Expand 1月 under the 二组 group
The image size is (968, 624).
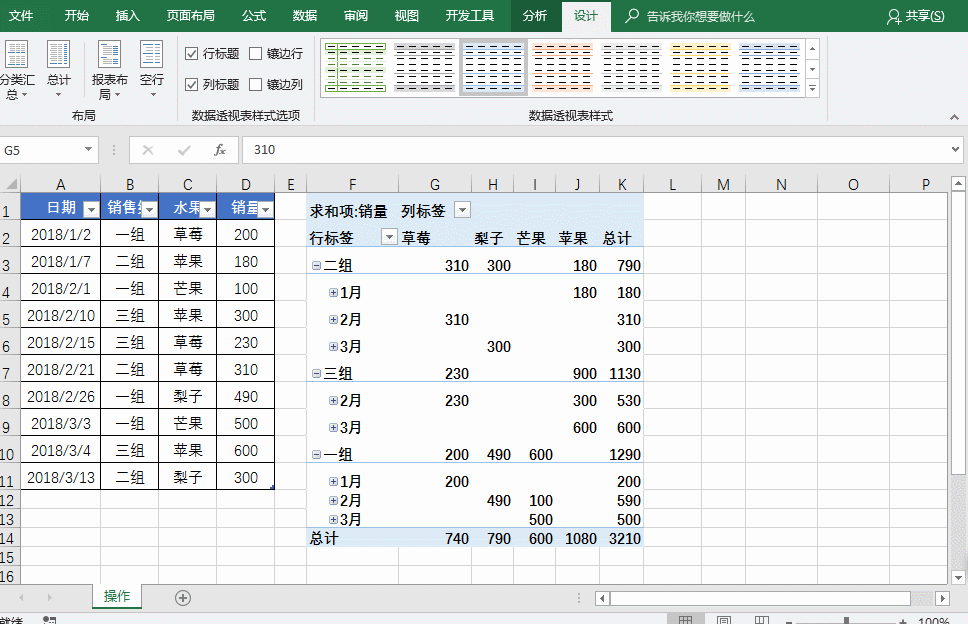tap(334, 293)
